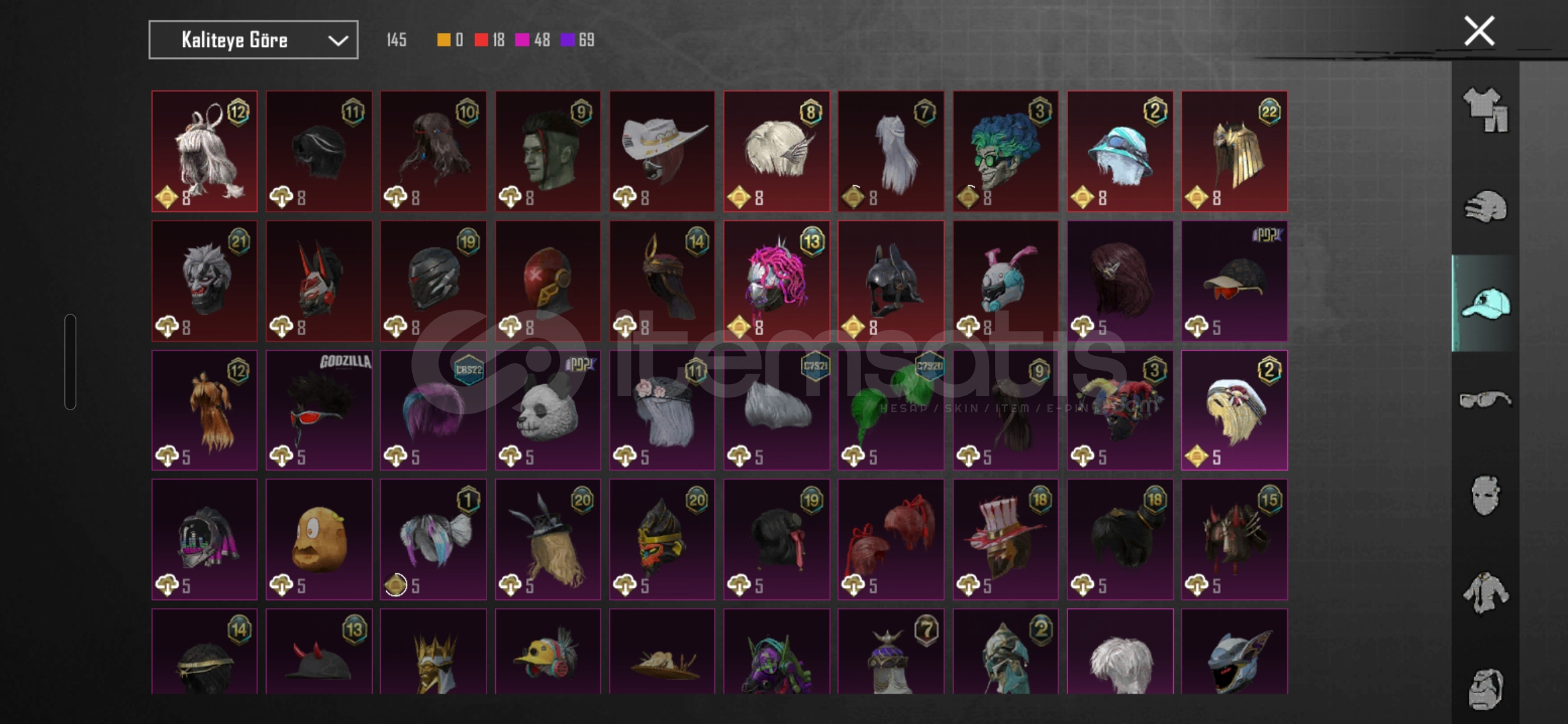Select the green clown face headwear
The image size is (1568, 724).
tap(1006, 152)
